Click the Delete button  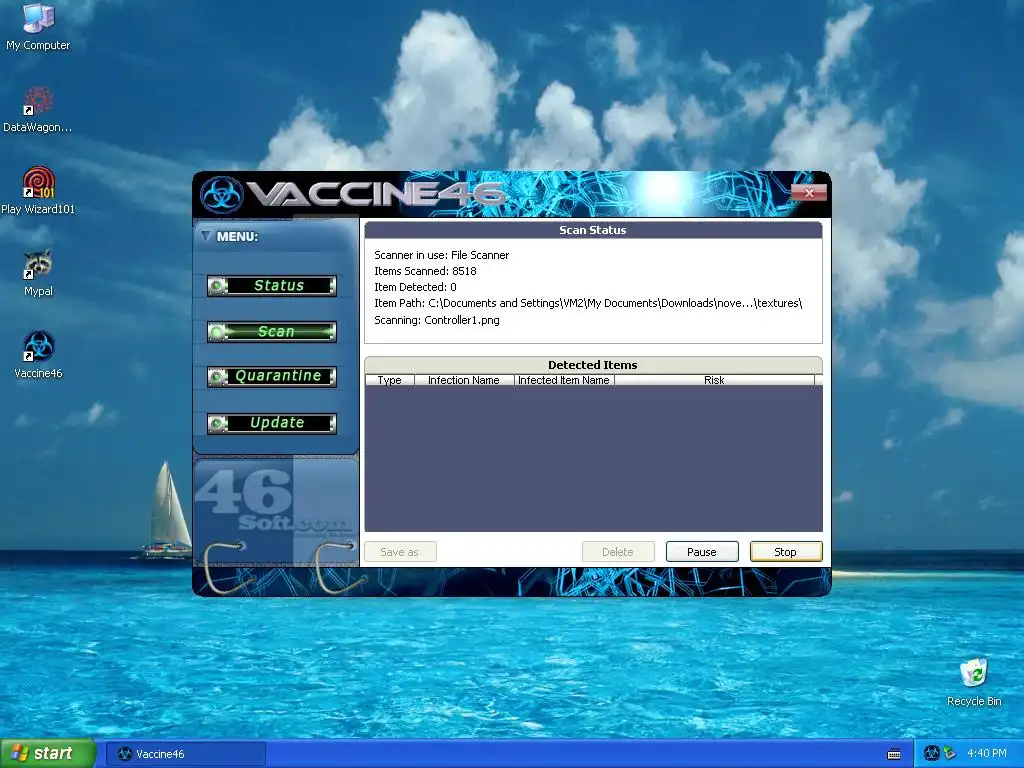pyautogui.click(x=618, y=552)
